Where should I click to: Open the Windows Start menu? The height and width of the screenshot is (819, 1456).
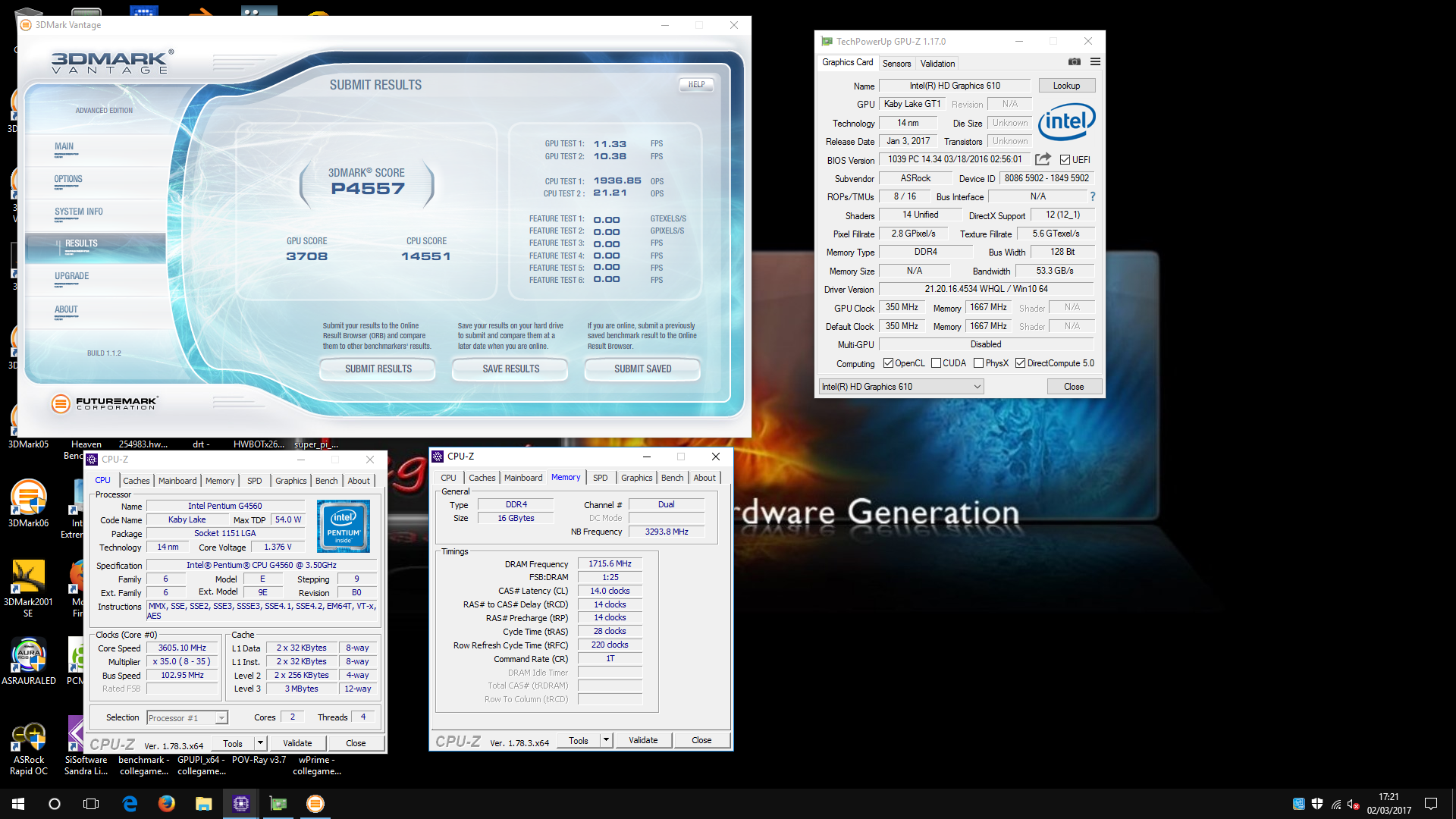point(18,804)
